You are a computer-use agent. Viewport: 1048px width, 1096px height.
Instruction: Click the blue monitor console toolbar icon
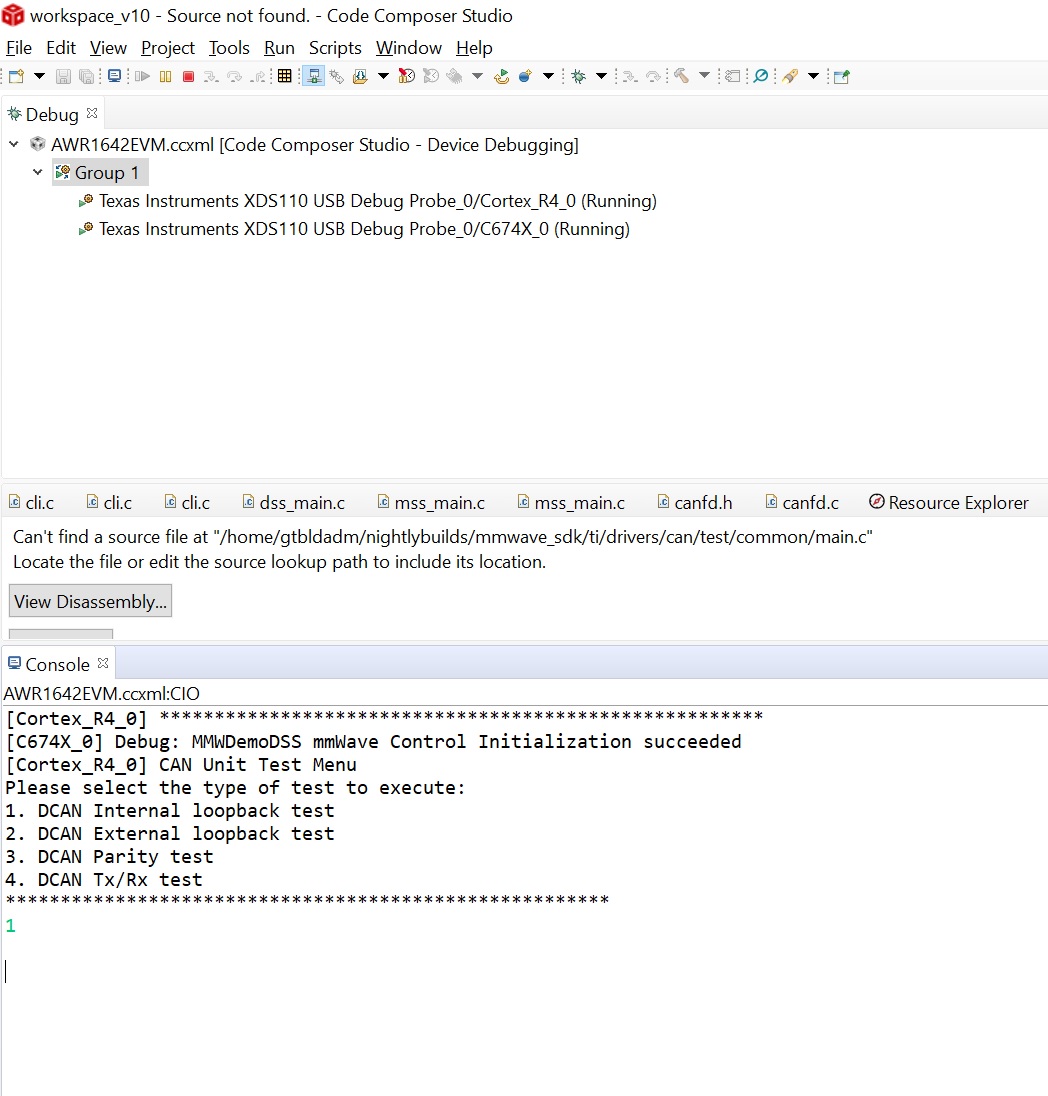114,76
